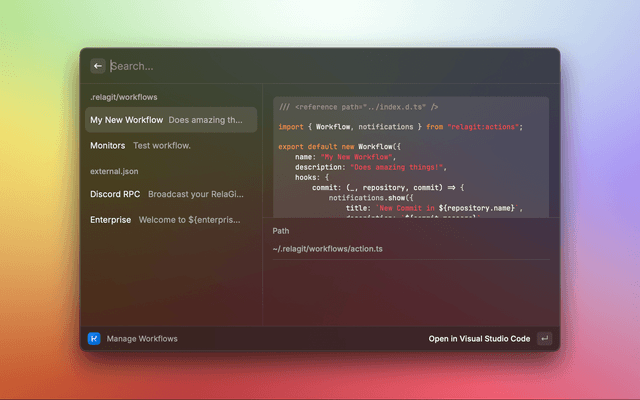Click the .relagit/workflows section header
The height and width of the screenshot is (400, 640).
124,97
